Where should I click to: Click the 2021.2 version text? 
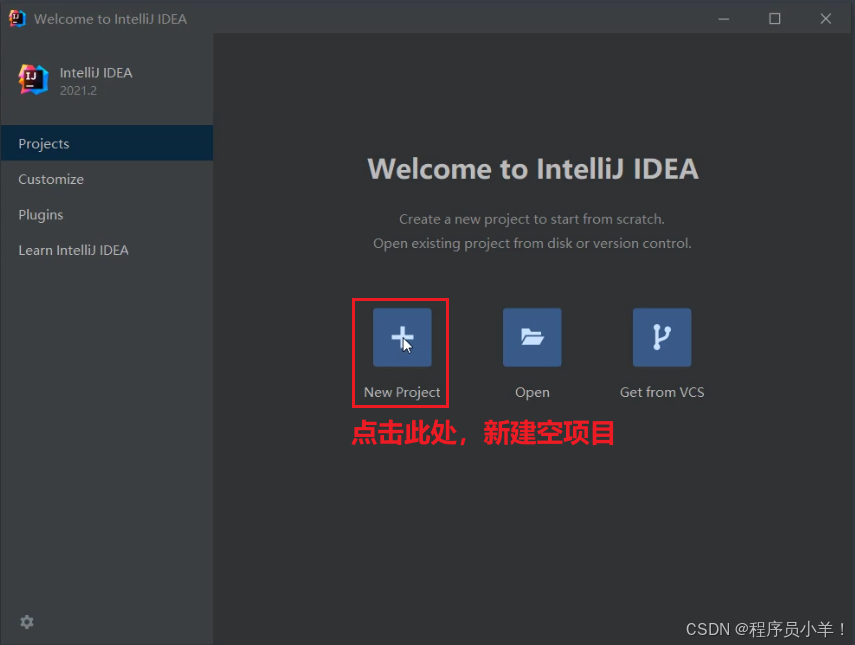click(x=78, y=91)
